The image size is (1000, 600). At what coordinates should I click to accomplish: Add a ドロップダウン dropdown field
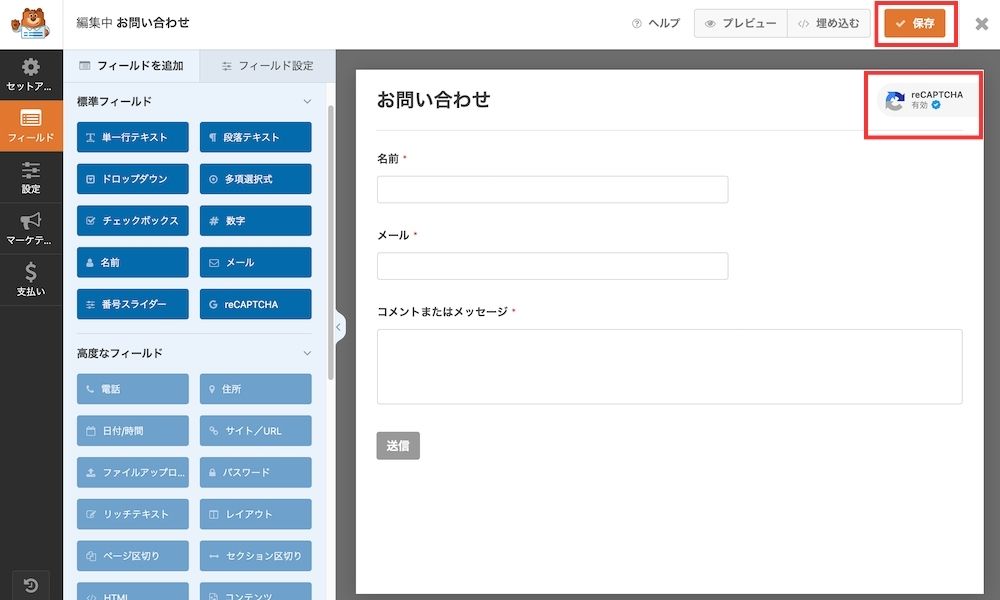(x=133, y=179)
